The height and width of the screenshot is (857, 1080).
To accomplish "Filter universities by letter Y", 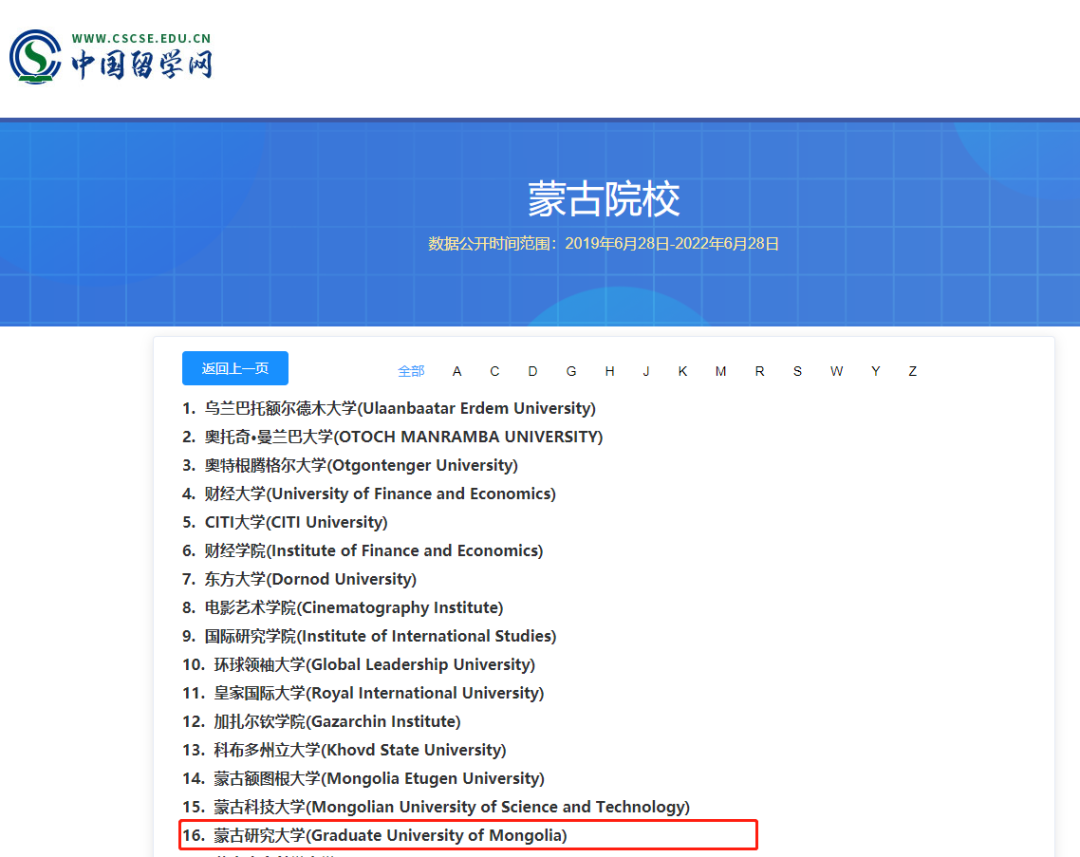I will [875, 371].
